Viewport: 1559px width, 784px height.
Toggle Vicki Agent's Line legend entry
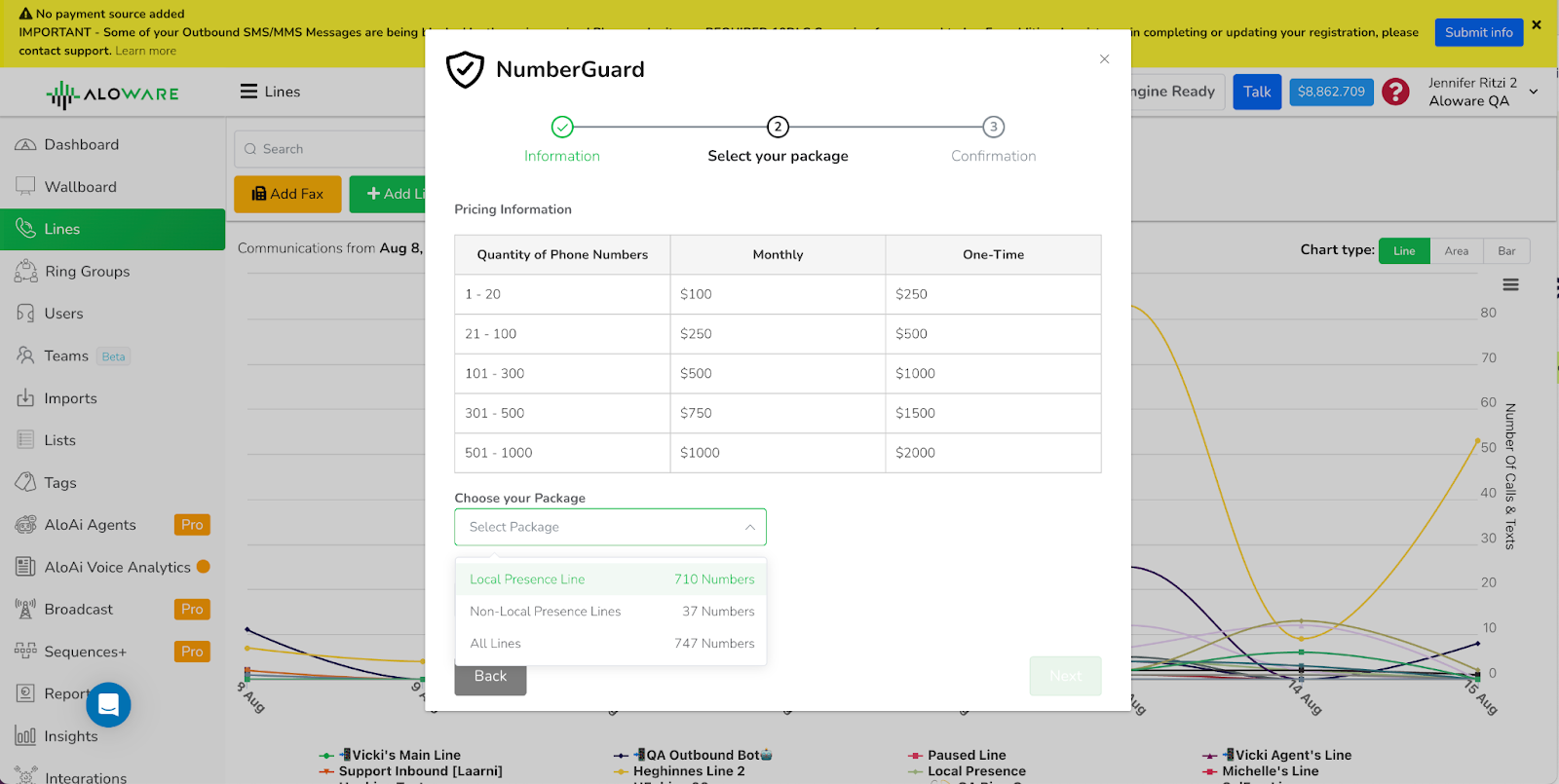pyautogui.click(x=1276, y=755)
